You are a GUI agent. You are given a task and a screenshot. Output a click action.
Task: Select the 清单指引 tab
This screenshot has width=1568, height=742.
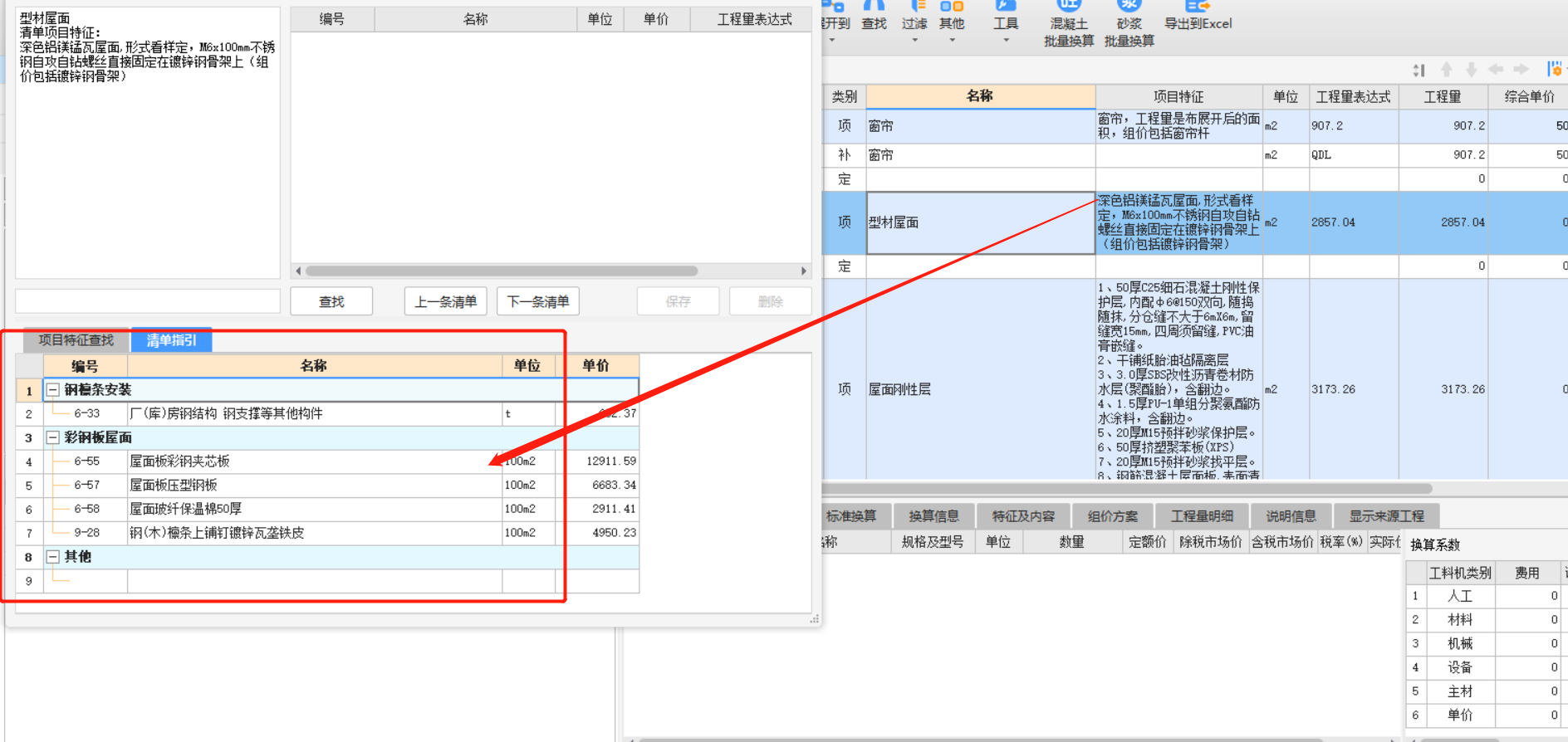172,339
